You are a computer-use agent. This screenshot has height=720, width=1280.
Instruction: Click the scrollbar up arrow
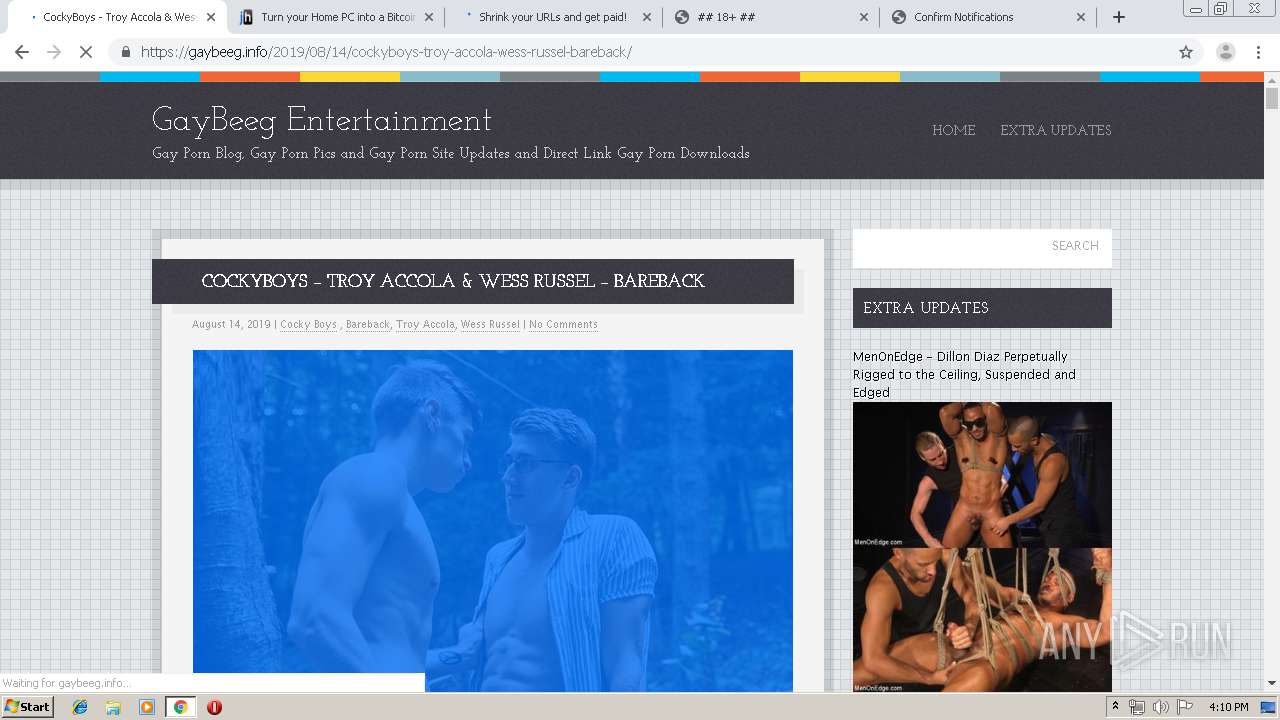click(x=1272, y=79)
